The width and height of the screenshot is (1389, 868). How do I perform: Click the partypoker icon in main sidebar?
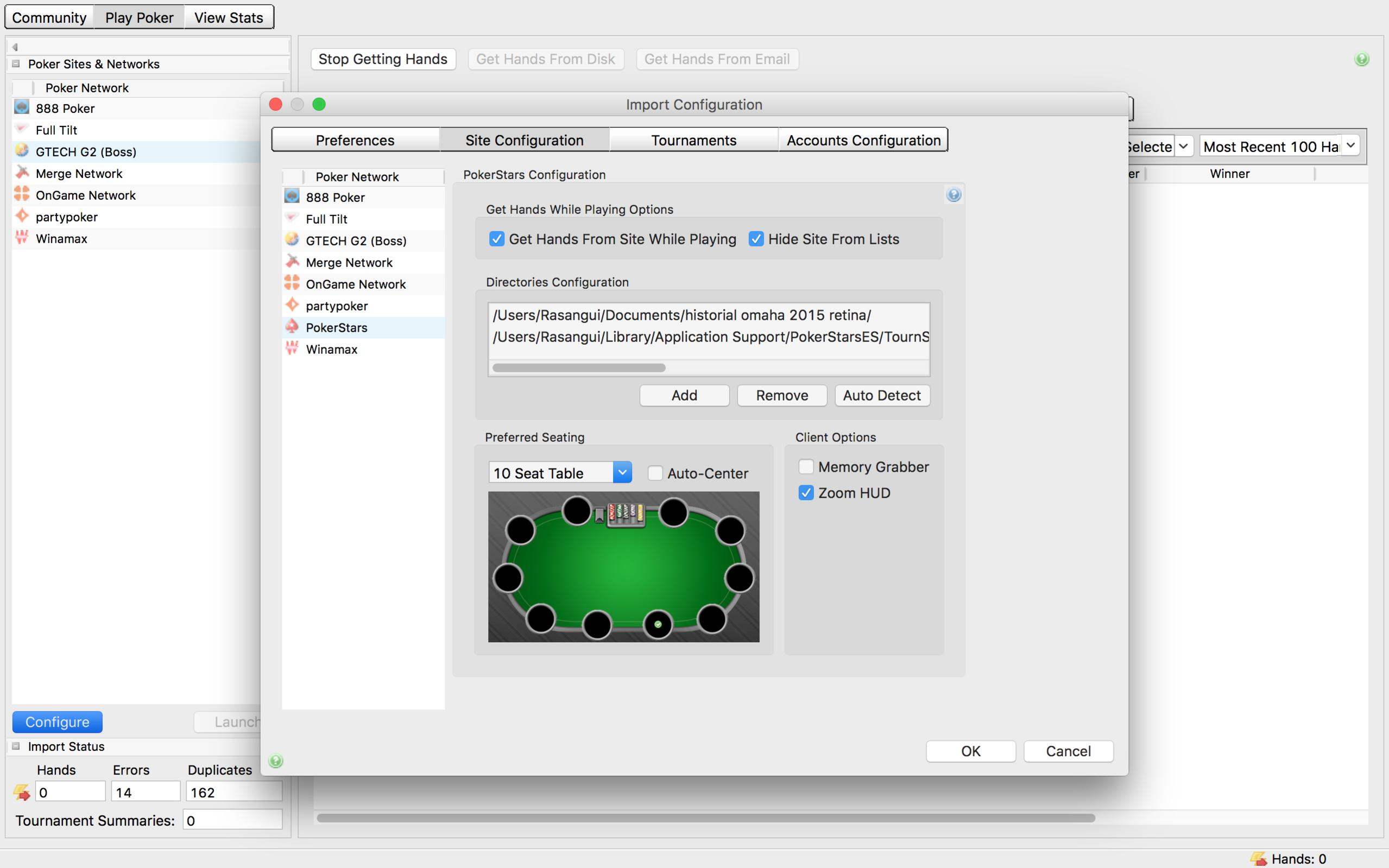click(x=22, y=216)
